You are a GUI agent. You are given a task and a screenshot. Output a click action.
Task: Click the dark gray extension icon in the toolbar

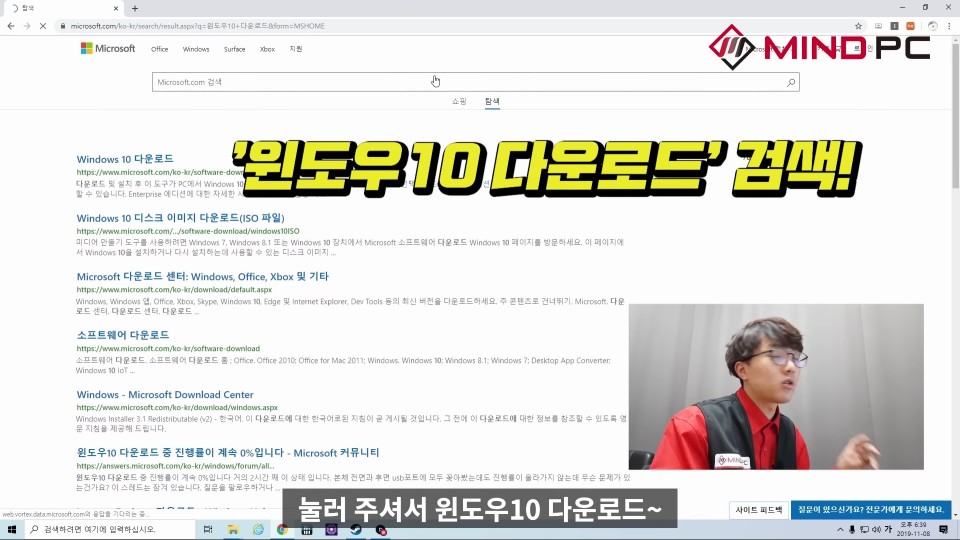pyautogui.click(x=894, y=26)
